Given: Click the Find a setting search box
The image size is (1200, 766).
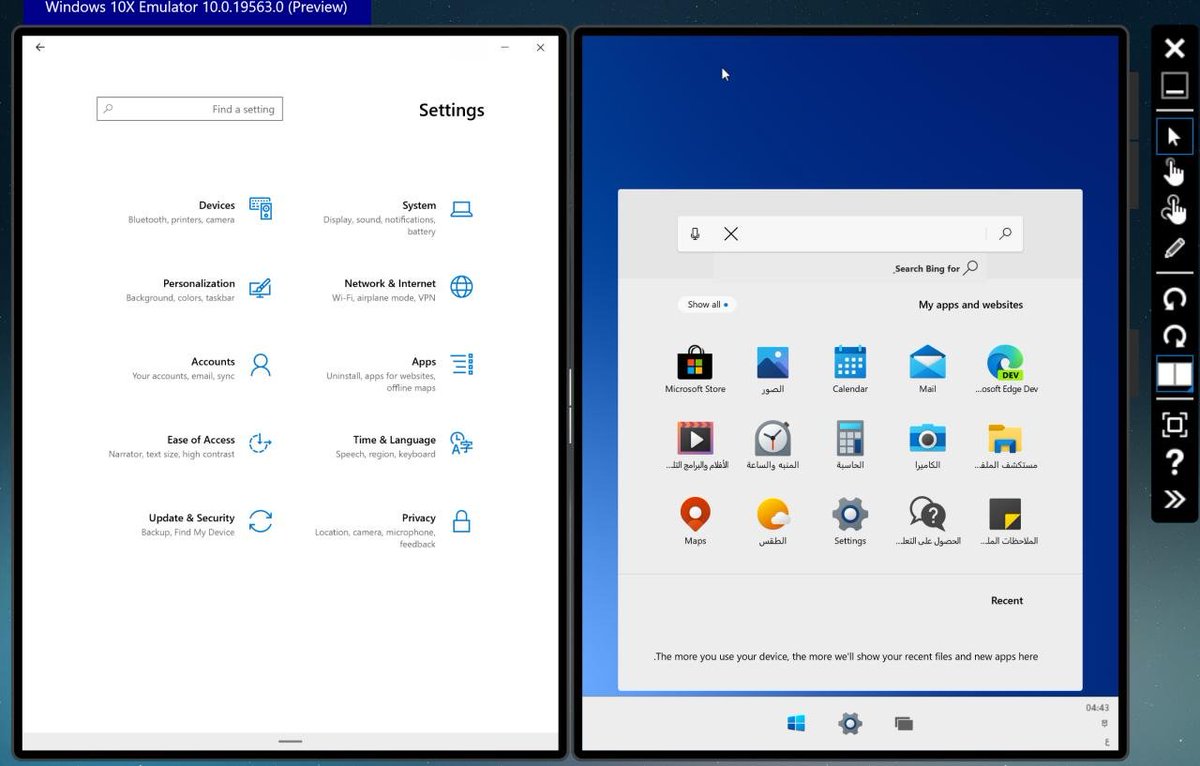Looking at the screenshot, I should pos(190,109).
